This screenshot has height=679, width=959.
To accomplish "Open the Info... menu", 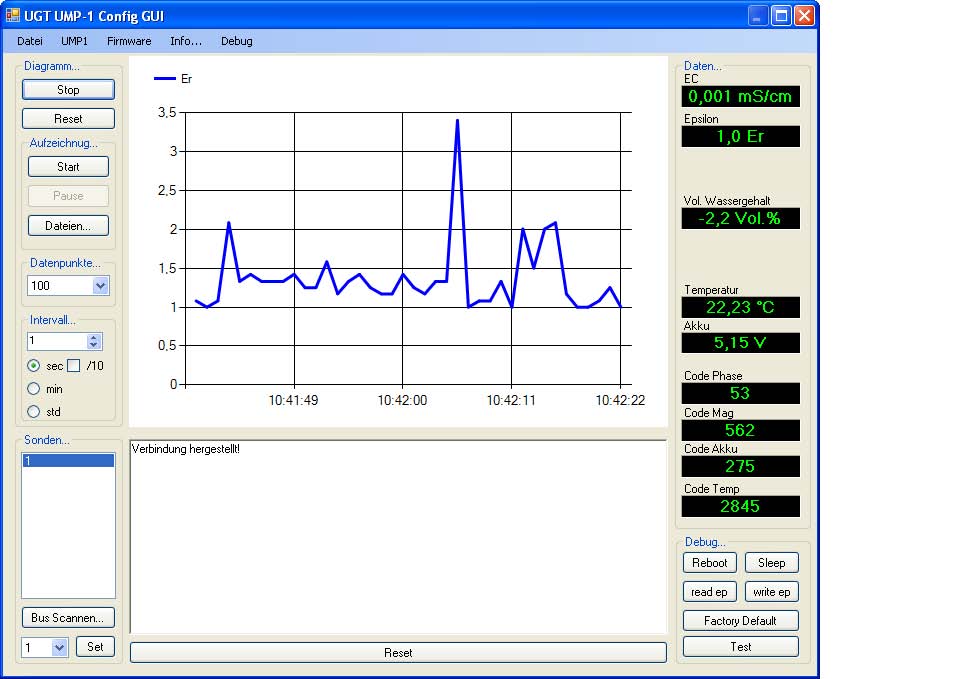I will (x=186, y=41).
